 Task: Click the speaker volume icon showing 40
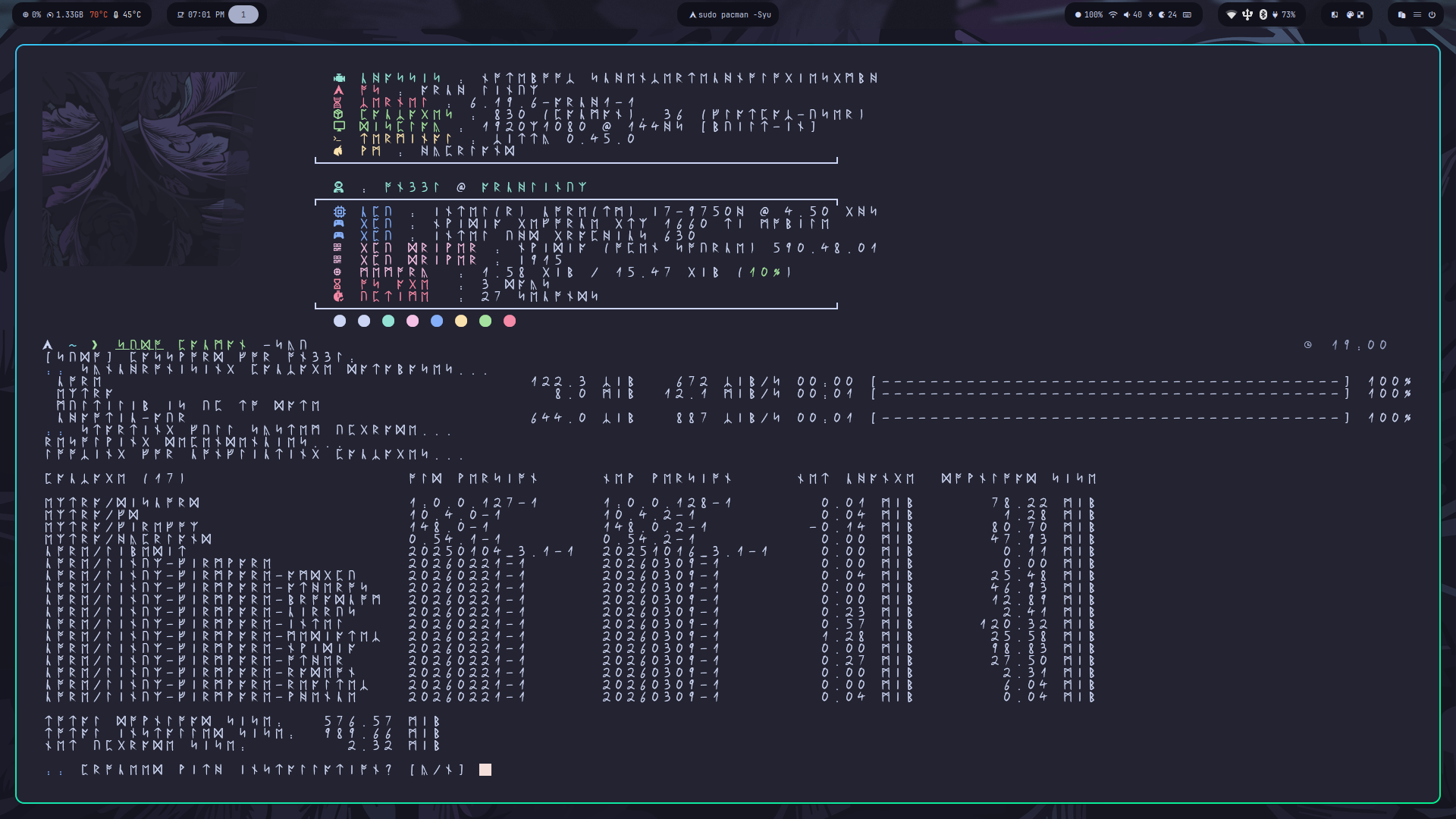tap(1127, 14)
